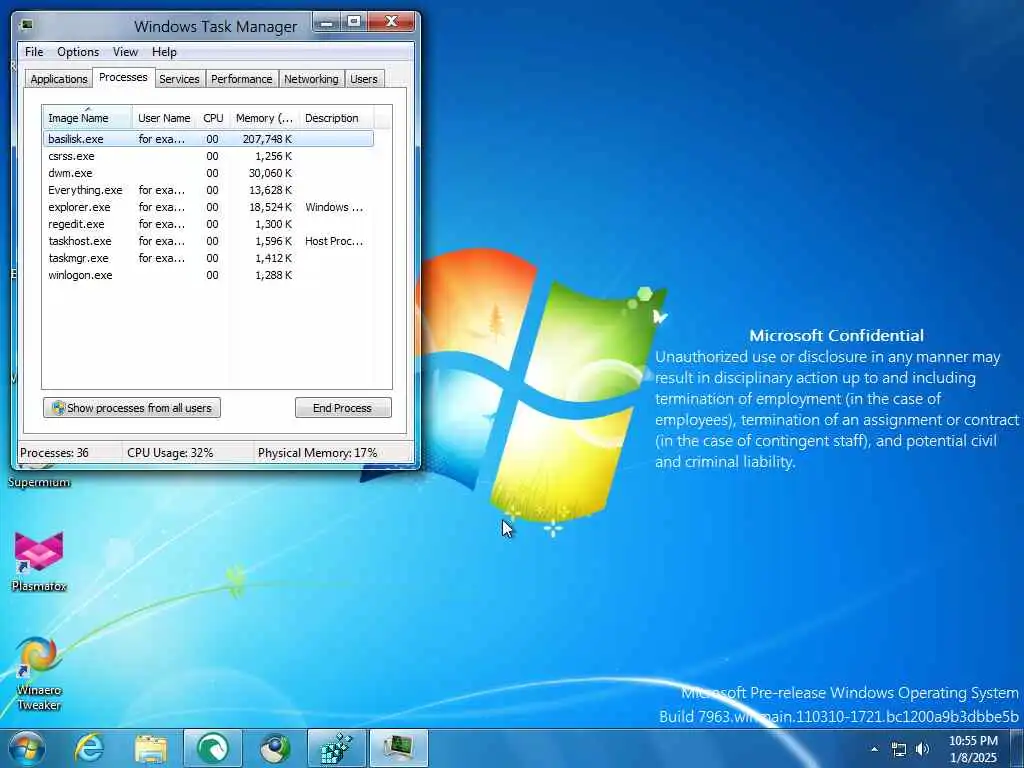
Task: Open the globe browser icon in taskbar
Action: [x=275, y=748]
